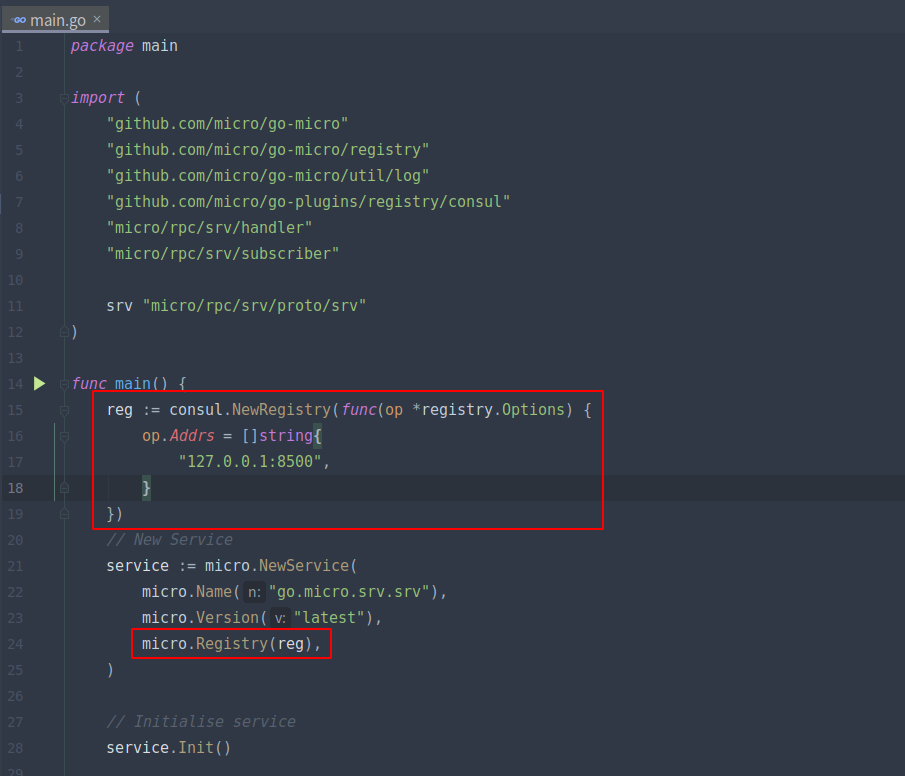Click Registry in micro.Registry(reg)
This screenshot has height=776, width=905.
click(232, 643)
